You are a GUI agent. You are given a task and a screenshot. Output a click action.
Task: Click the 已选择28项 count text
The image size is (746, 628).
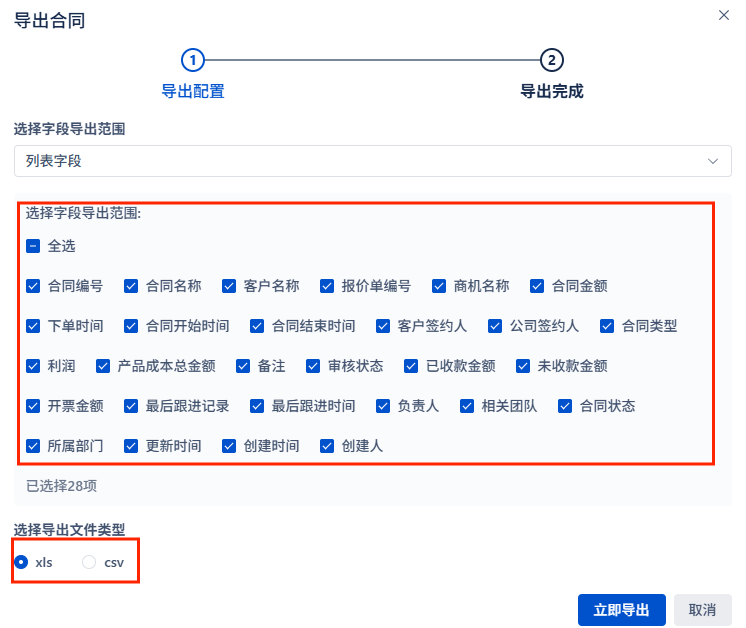61,486
